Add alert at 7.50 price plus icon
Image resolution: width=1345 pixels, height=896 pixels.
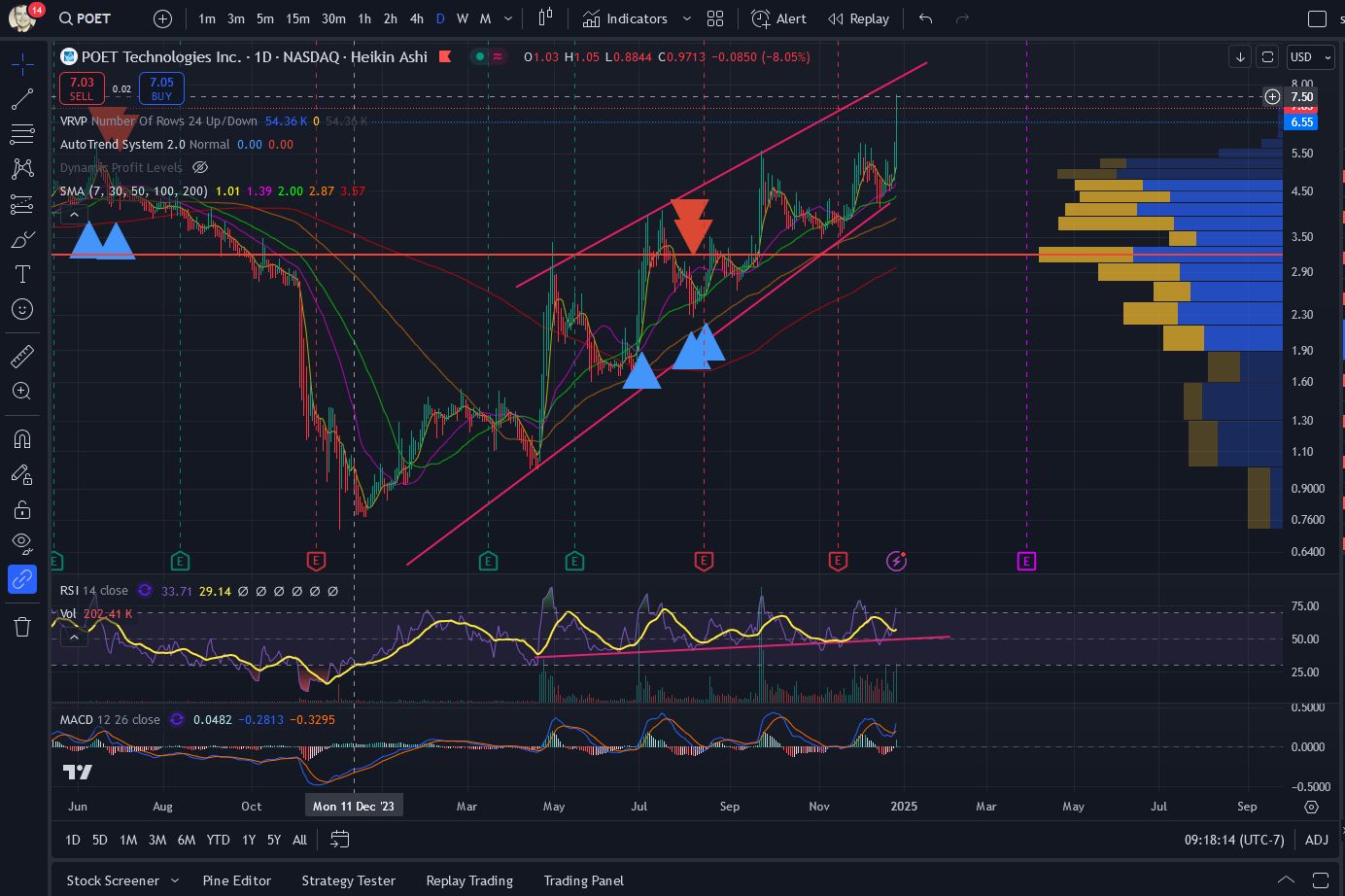(1272, 96)
